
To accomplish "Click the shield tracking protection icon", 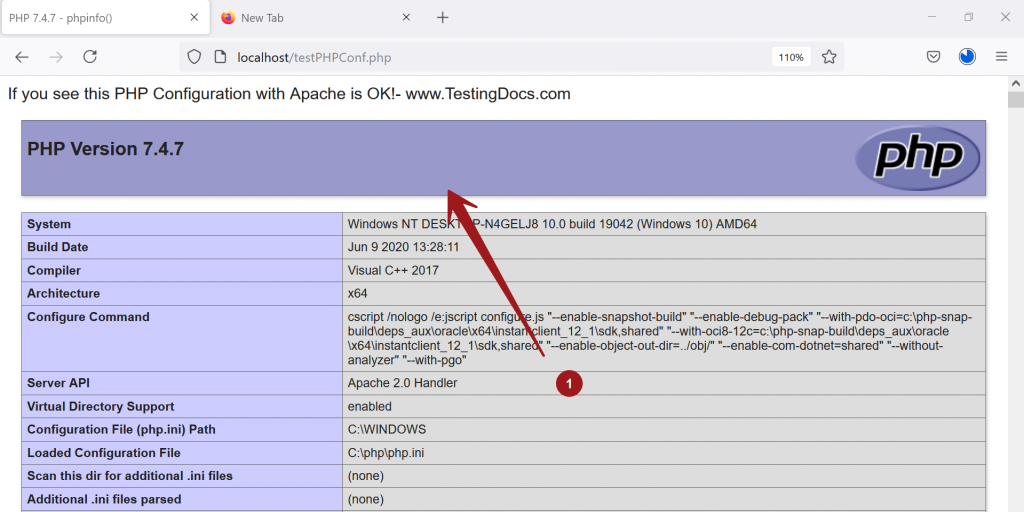I will tap(195, 57).
